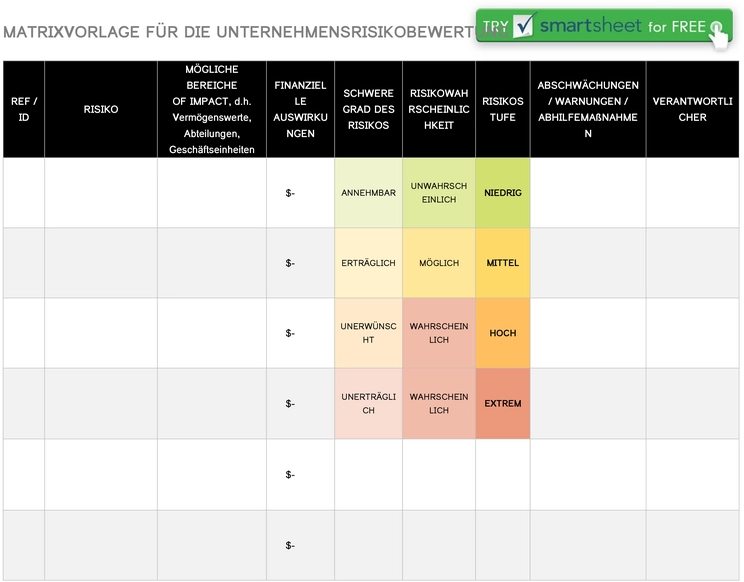
Task: Select the HOCH risk level cell
Action: point(502,333)
